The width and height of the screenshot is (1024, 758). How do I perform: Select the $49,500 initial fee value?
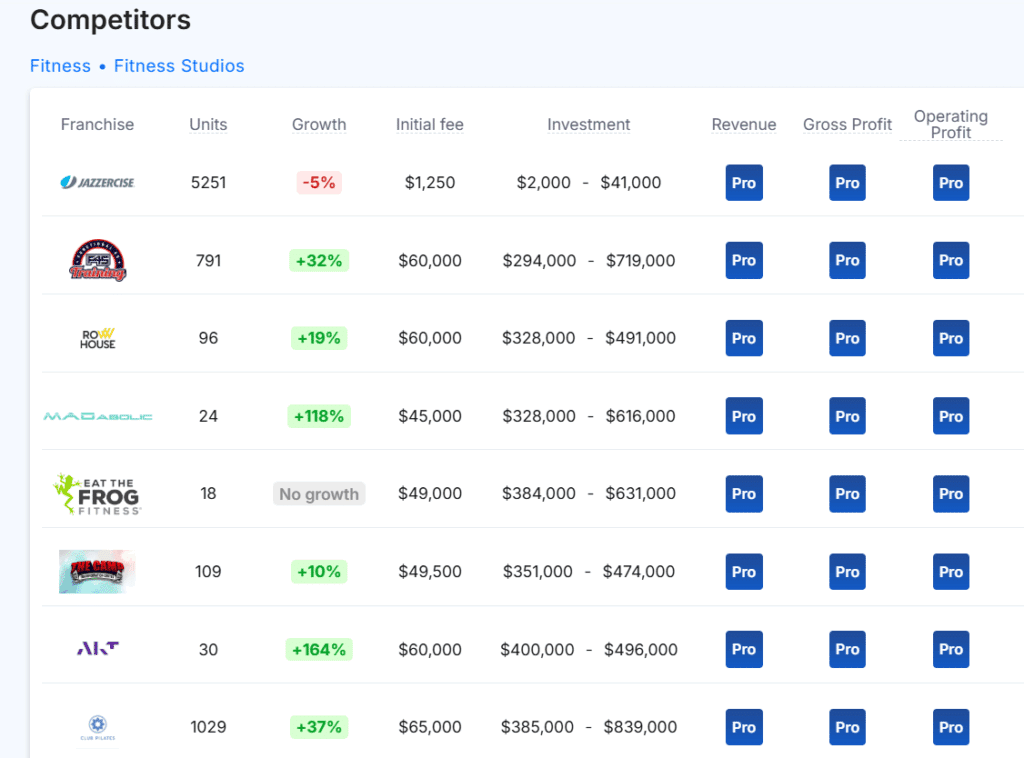click(x=430, y=571)
